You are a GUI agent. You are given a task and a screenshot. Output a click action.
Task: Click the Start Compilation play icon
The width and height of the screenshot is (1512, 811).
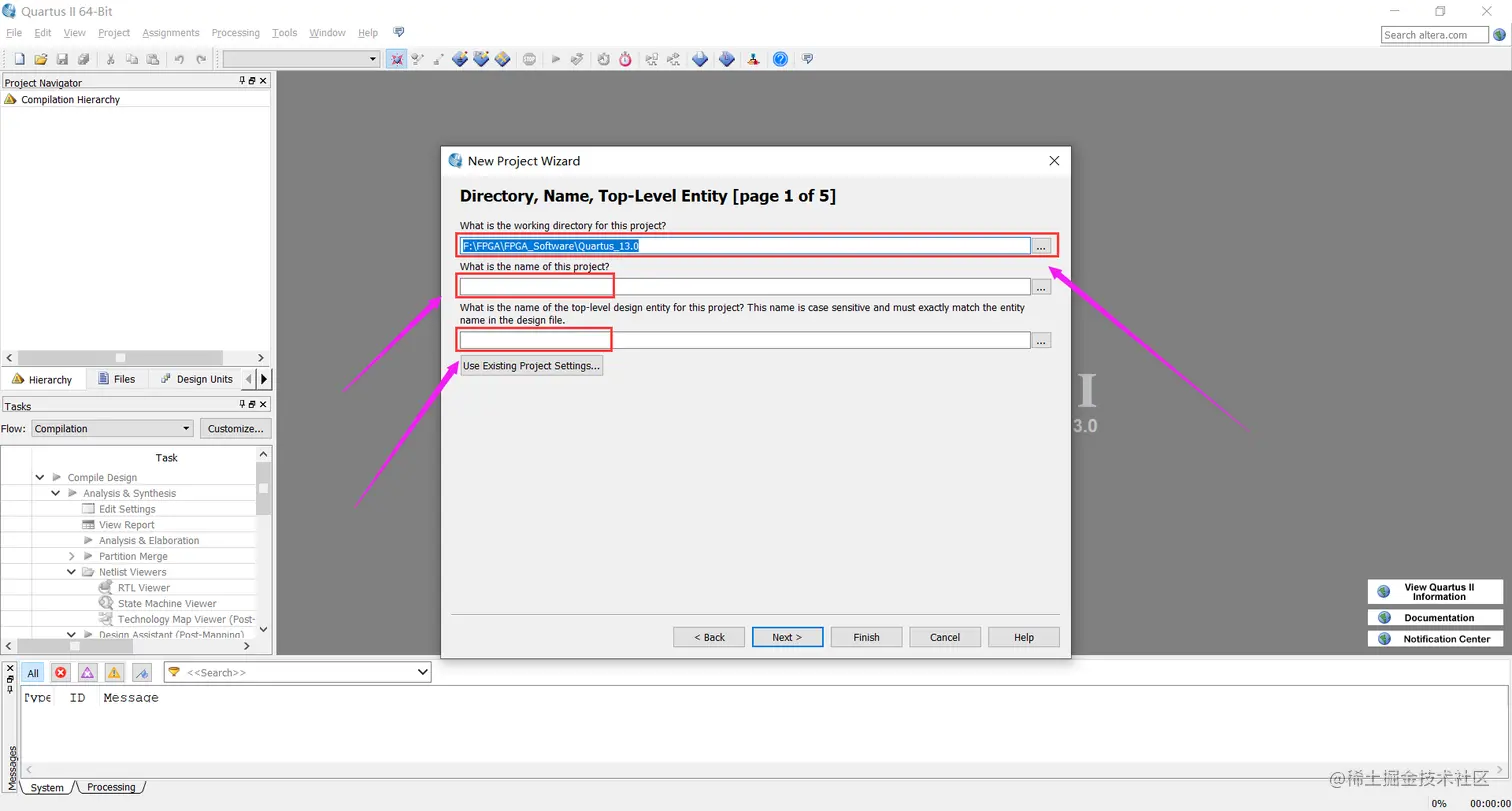coord(556,59)
